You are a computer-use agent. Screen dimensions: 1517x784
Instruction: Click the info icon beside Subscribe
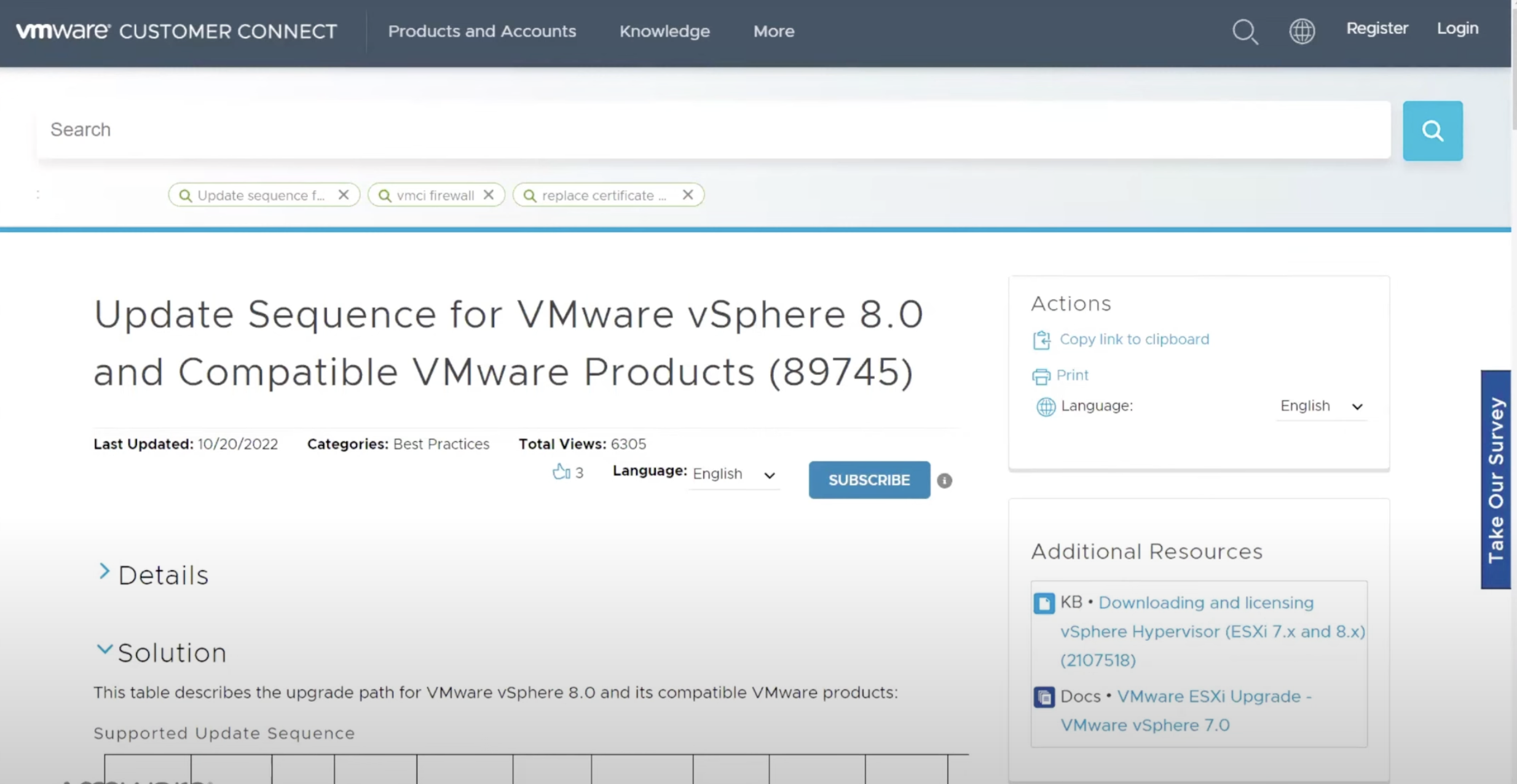tap(945, 480)
